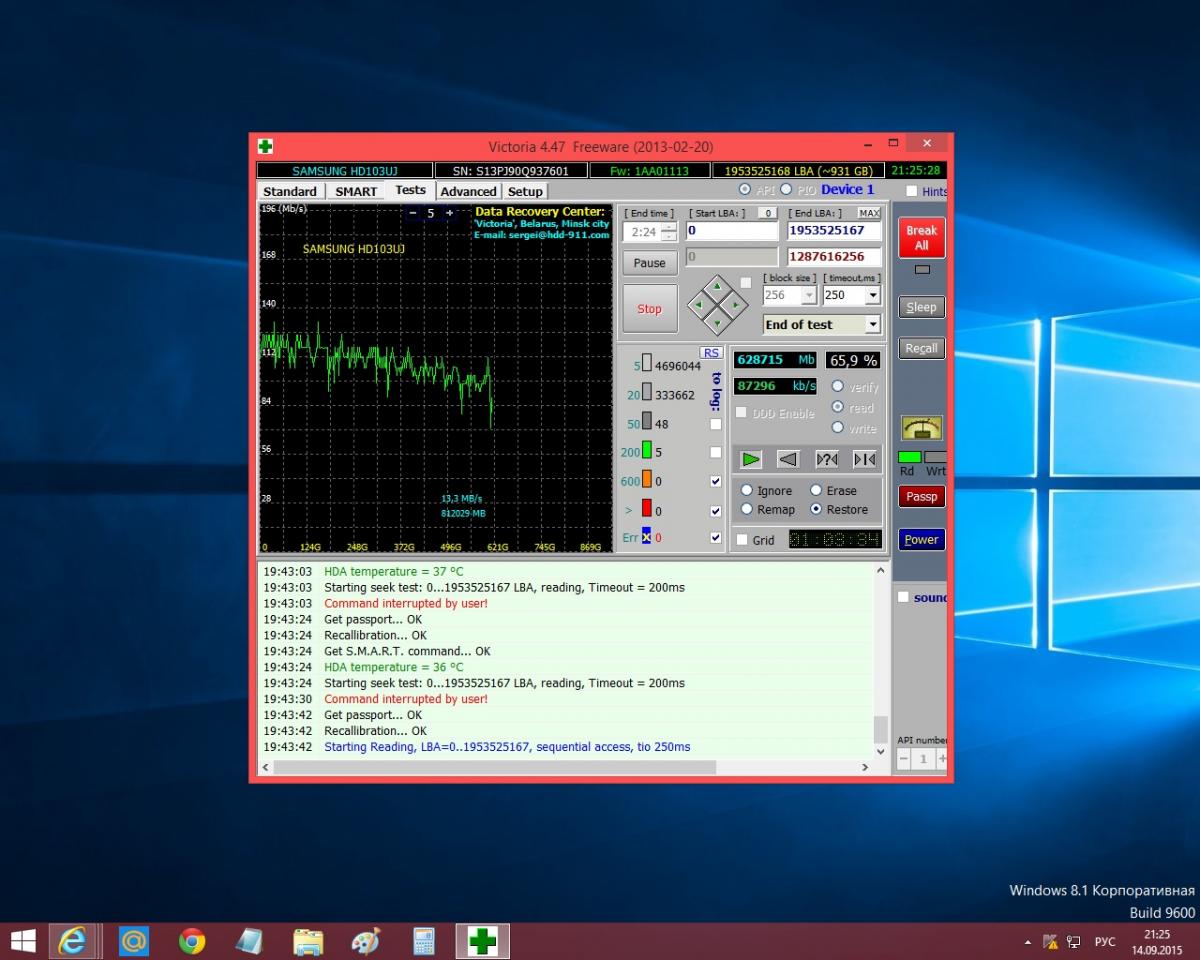Screen dimensions: 1200x960
Task: Click the graph scale minus button
Action: pyautogui.click(x=414, y=213)
